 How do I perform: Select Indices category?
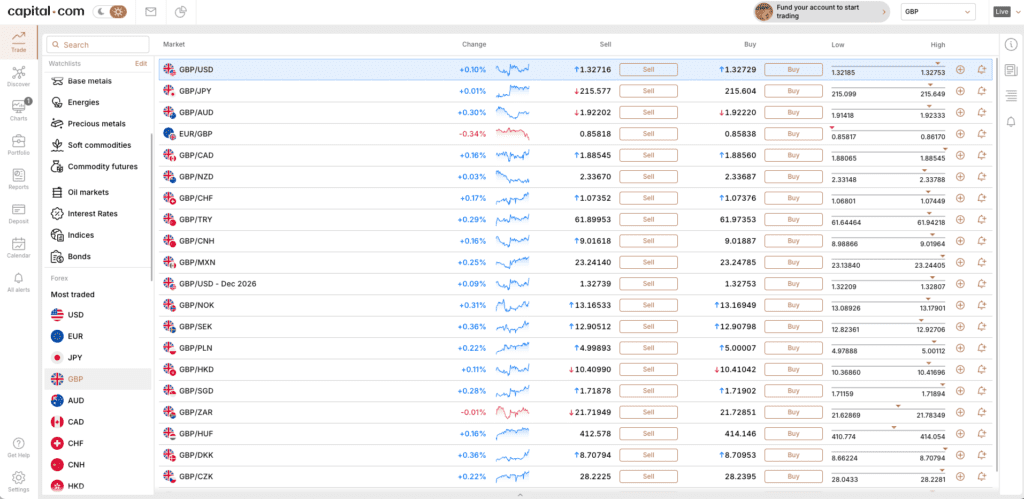pos(81,235)
